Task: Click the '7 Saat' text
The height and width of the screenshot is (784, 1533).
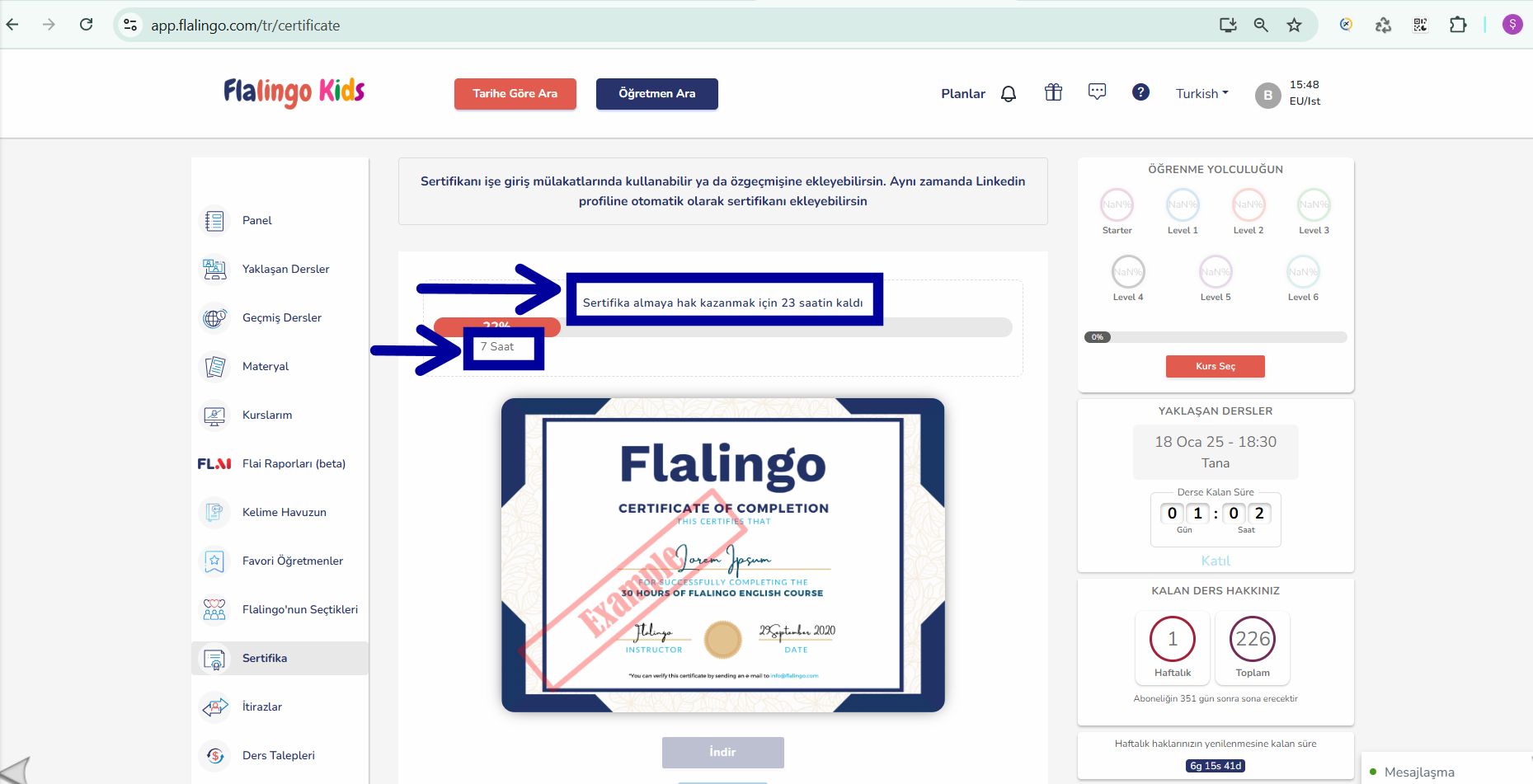Action: point(497,347)
